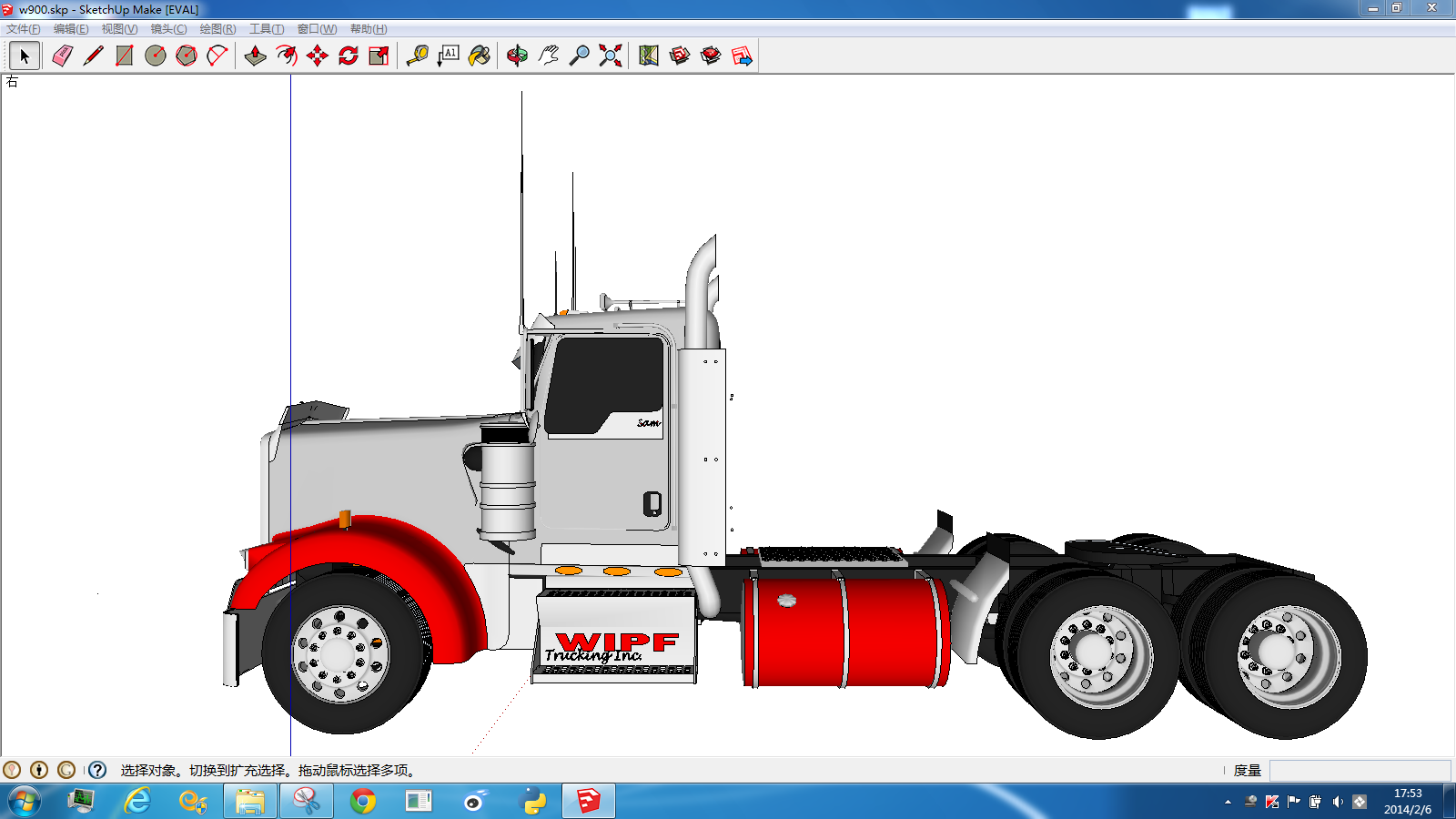This screenshot has height=819, width=1456.
Task: Activate the Arc drawing tool
Action: 217,56
